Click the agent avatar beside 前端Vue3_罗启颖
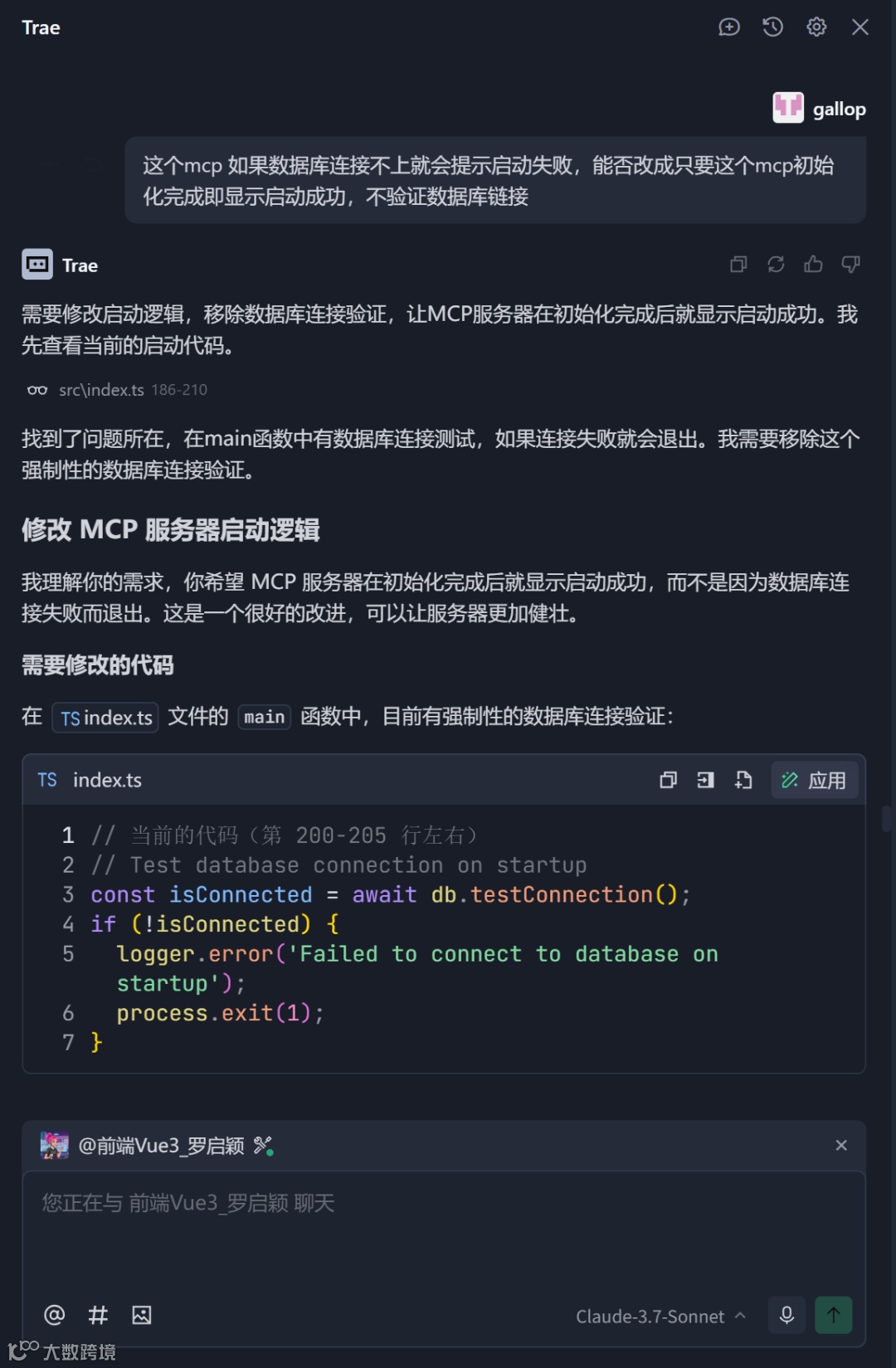Viewport: 896px width, 1368px height. [55, 1146]
